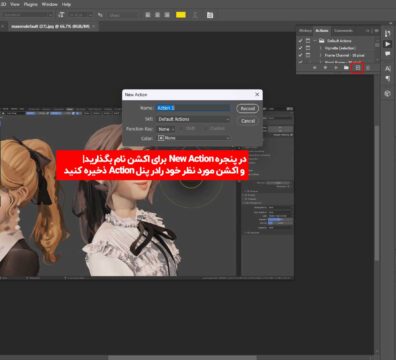Toggle checkmark for Vignette (selection) action
This screenshot has width=396, height=360.
(x=300, y=48)
